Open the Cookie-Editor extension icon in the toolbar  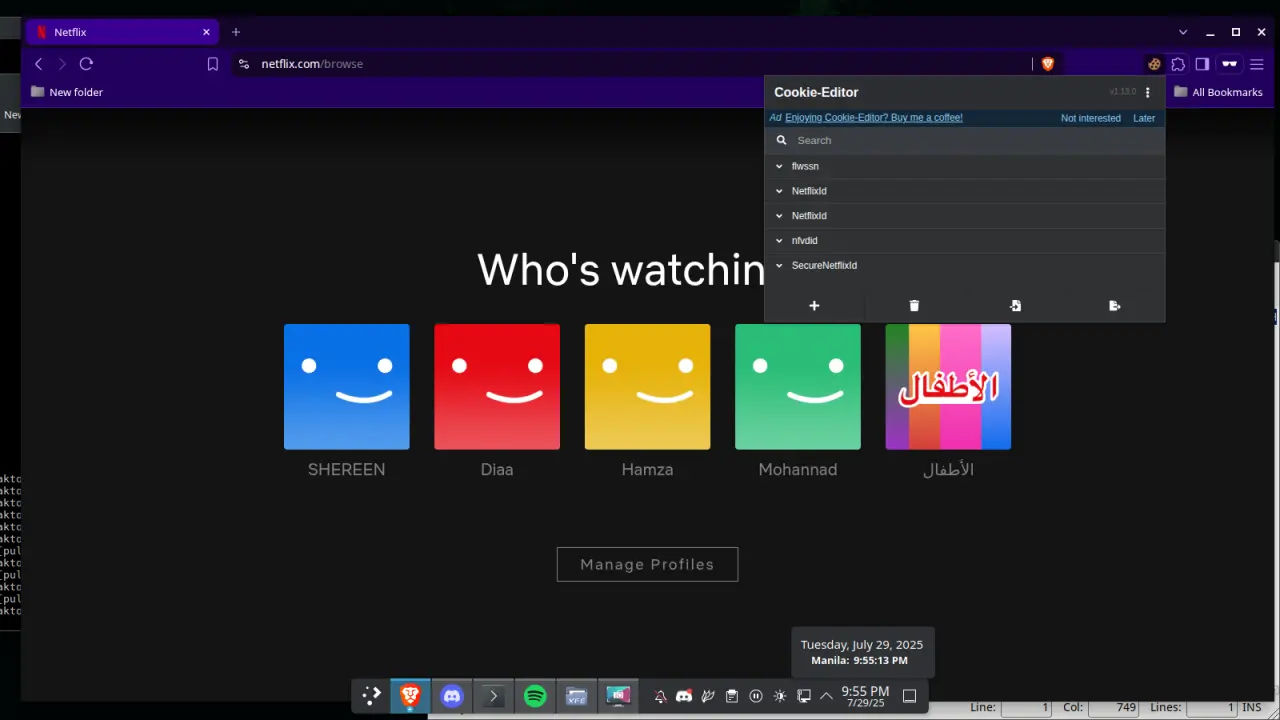tap(1154, 64)
